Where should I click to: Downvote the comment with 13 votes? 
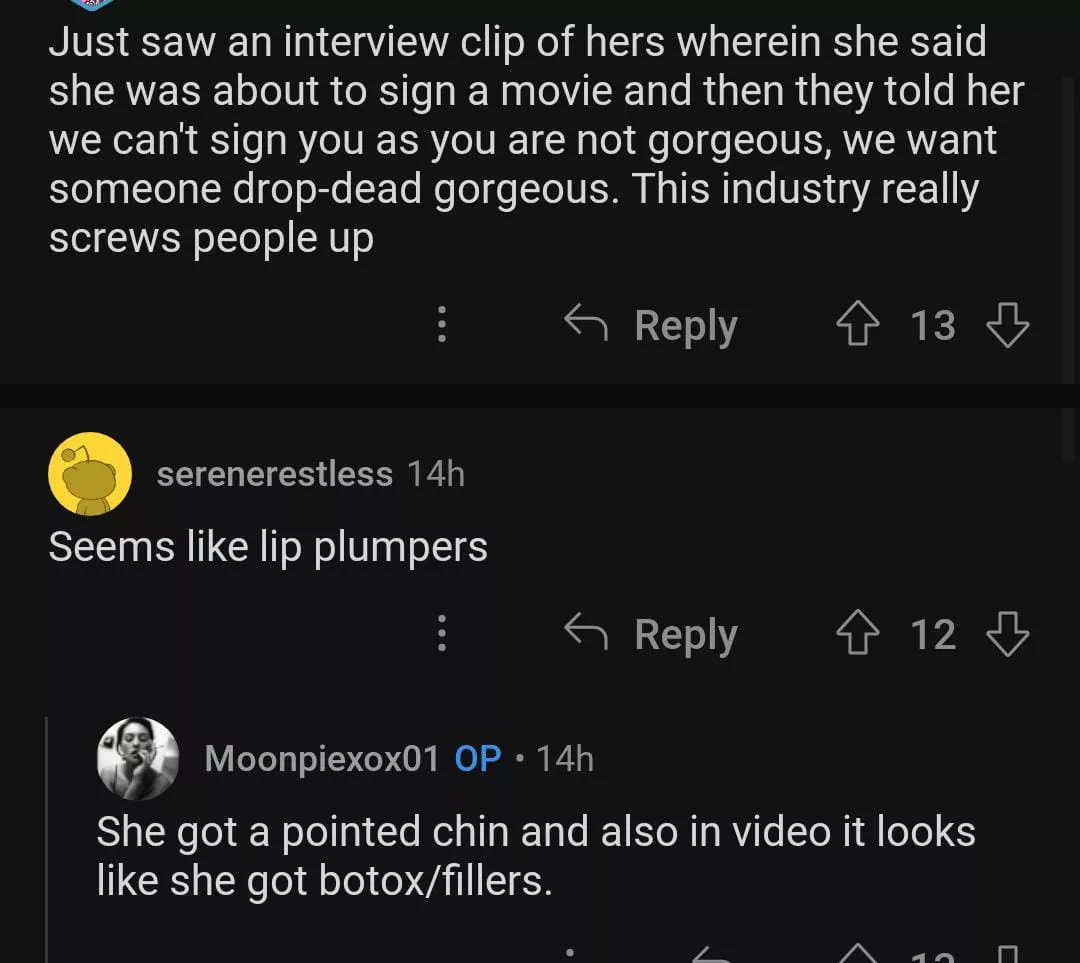coord(1007,325)
